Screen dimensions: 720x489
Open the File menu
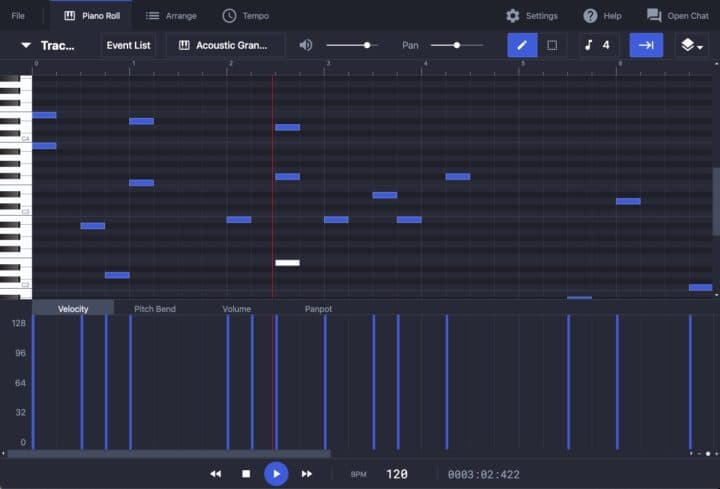(x=18, y=16)
